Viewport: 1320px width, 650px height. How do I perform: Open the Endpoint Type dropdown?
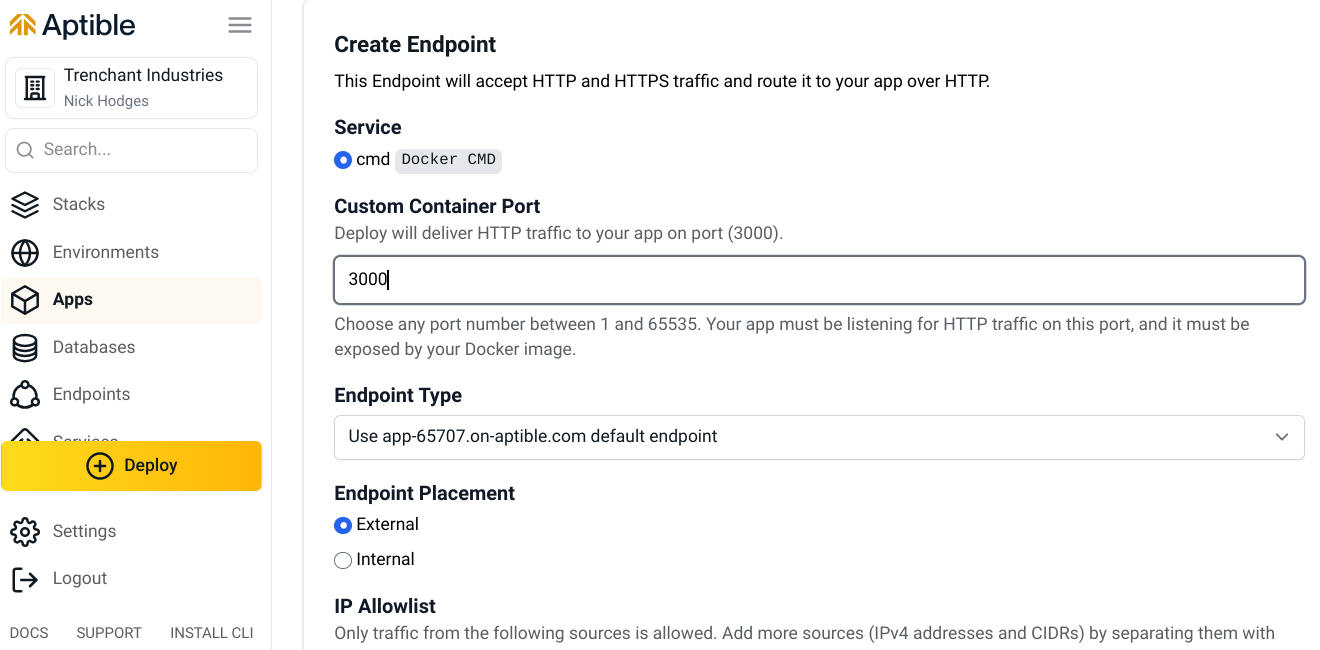(819, 437)
